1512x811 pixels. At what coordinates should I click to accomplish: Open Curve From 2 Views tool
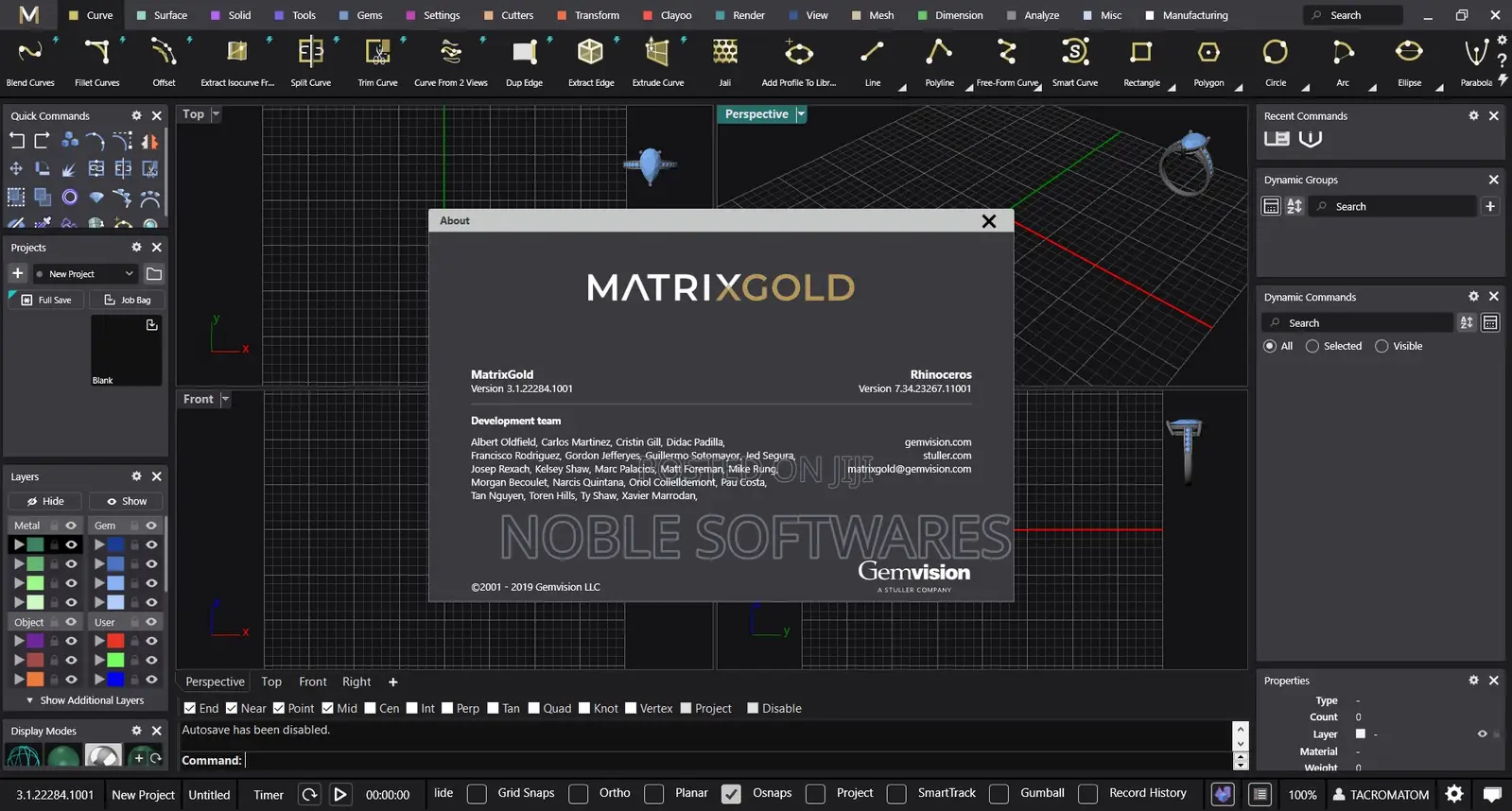pyautogui.click(x=451, y=62)
